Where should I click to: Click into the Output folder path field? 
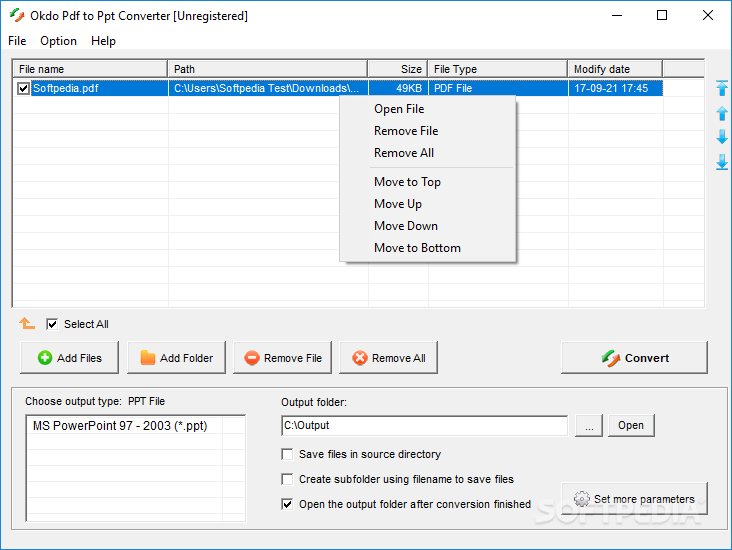pos(425,425)
